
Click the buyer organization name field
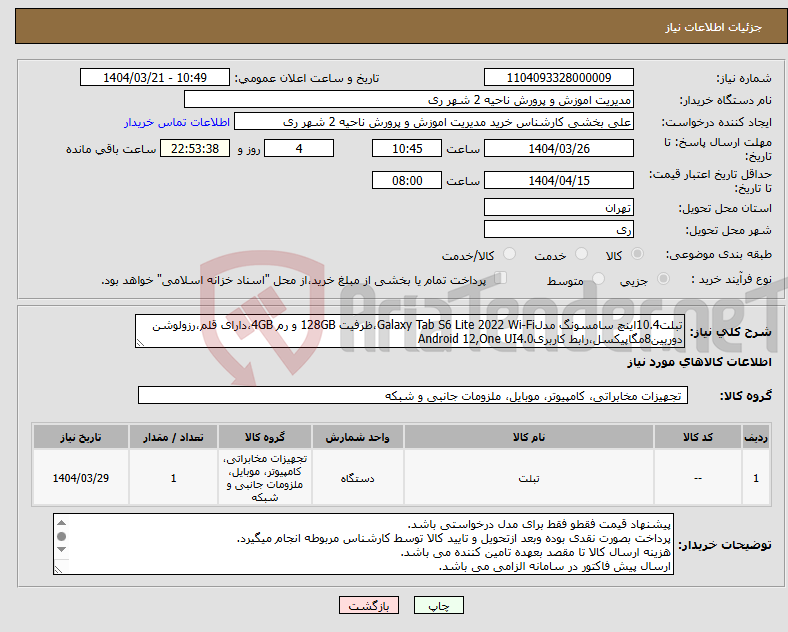tap(409, 99)
